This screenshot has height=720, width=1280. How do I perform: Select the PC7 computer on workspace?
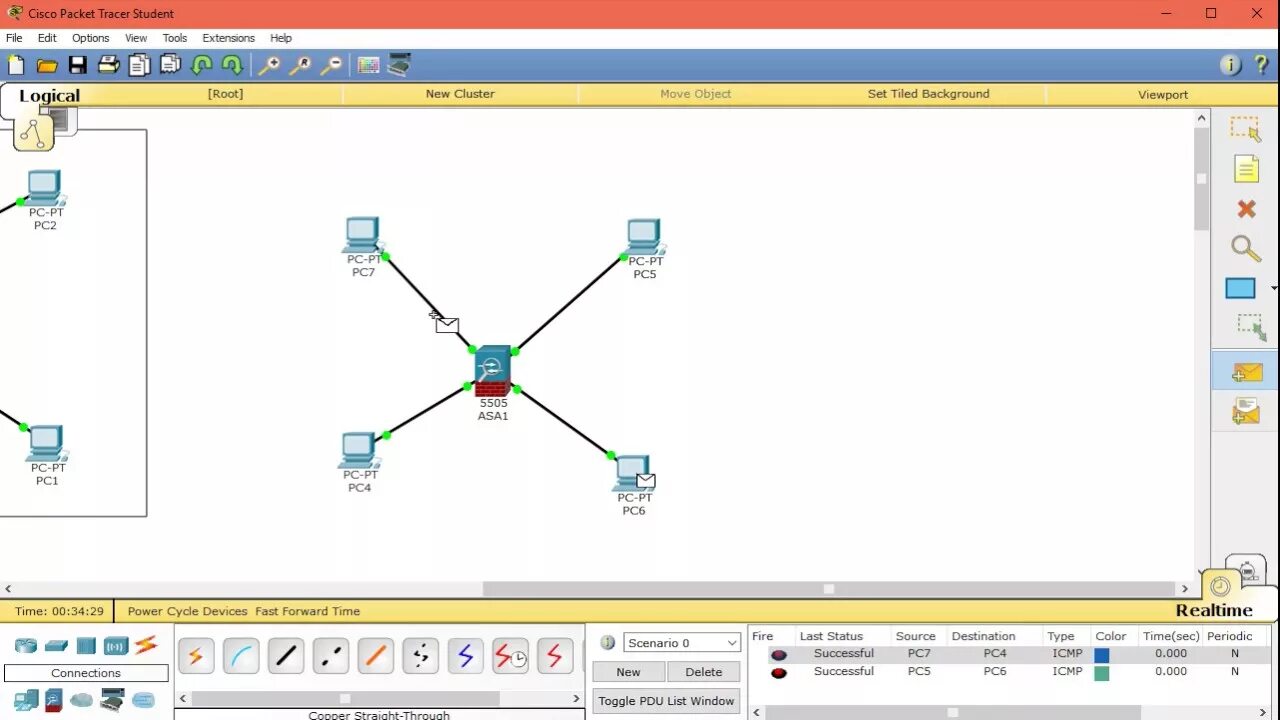[362, 236]
